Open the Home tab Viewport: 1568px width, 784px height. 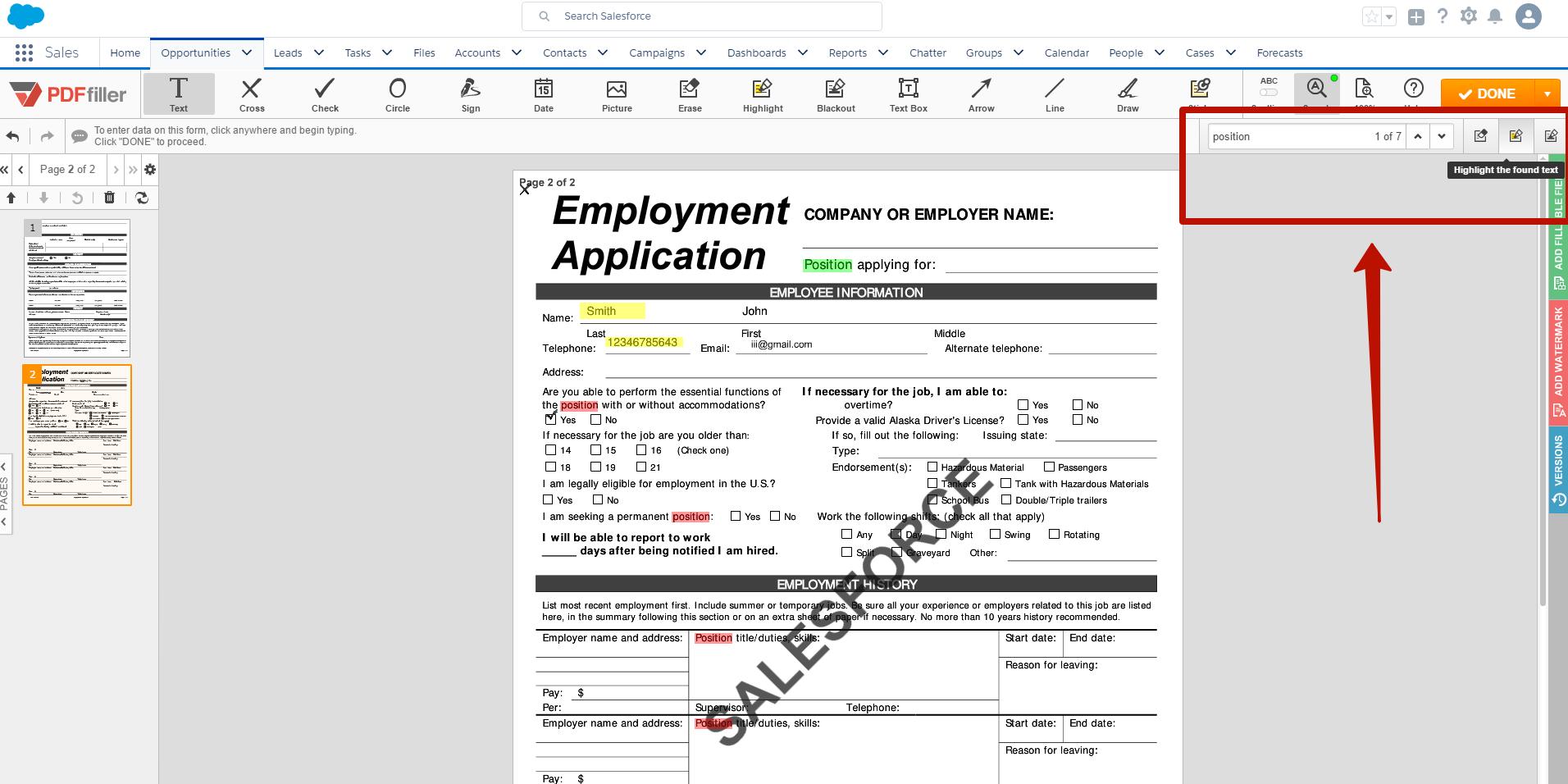[x=125, y=52]
